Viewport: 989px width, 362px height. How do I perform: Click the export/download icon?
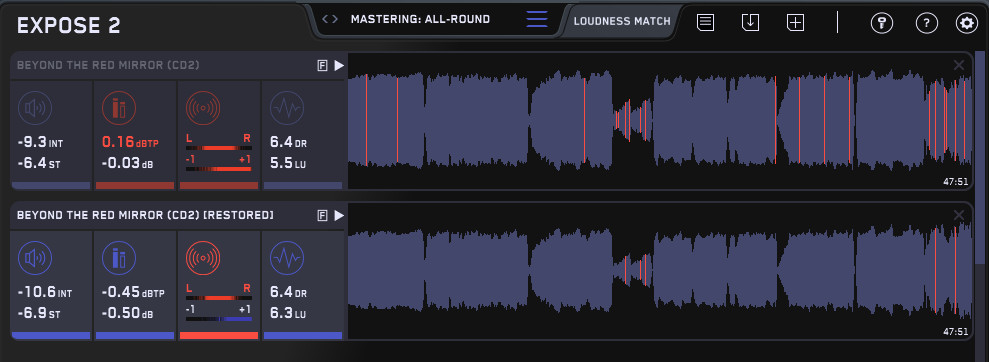[750, 22]
